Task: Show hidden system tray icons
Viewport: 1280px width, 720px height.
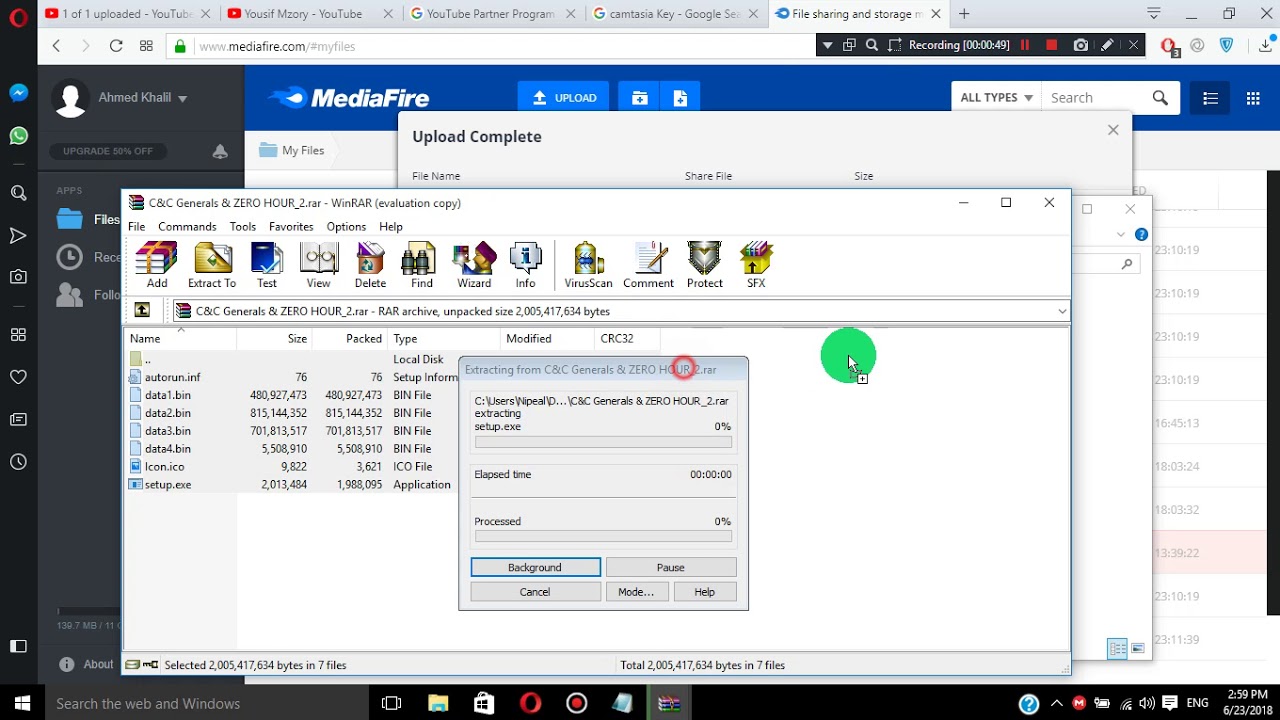Action: pos(1056,704)
